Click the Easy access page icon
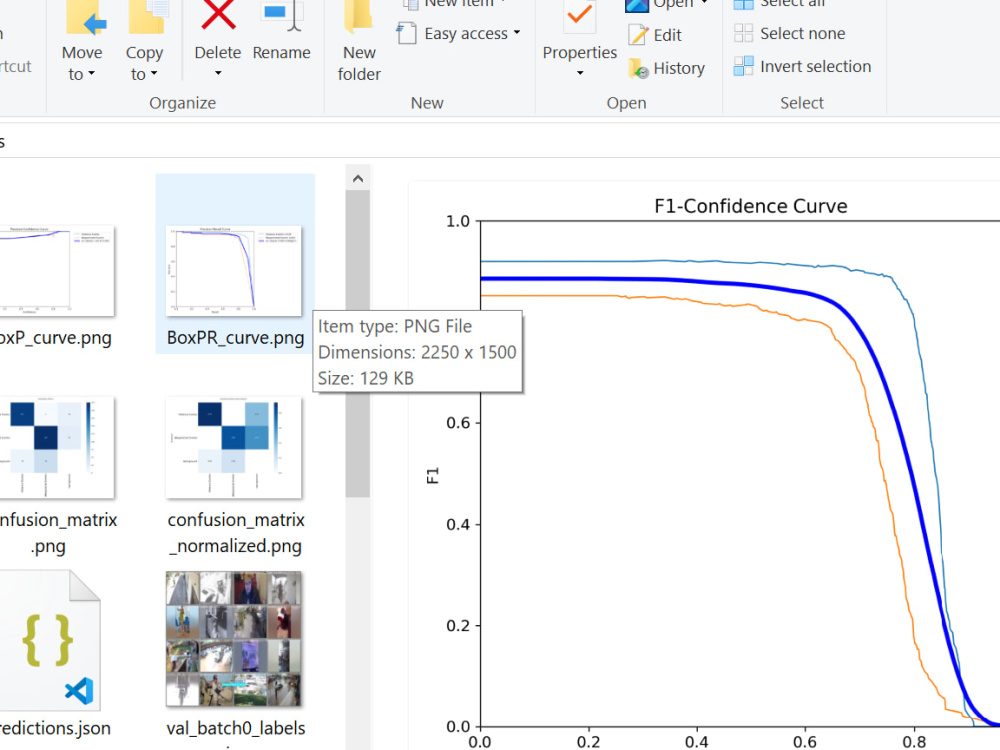 click(x=406, y=33)
